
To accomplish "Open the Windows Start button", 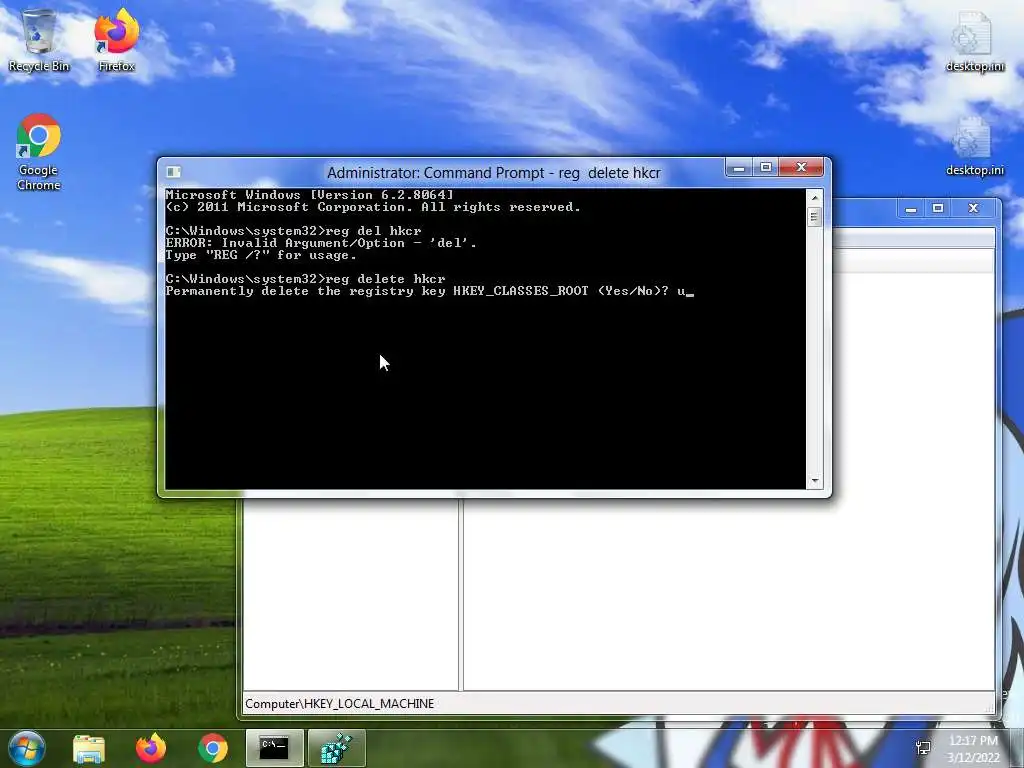I will (27, 748).
